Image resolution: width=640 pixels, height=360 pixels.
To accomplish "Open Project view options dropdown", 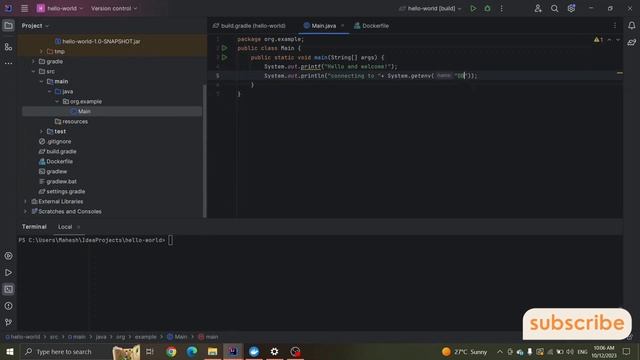I will point(35,26).
